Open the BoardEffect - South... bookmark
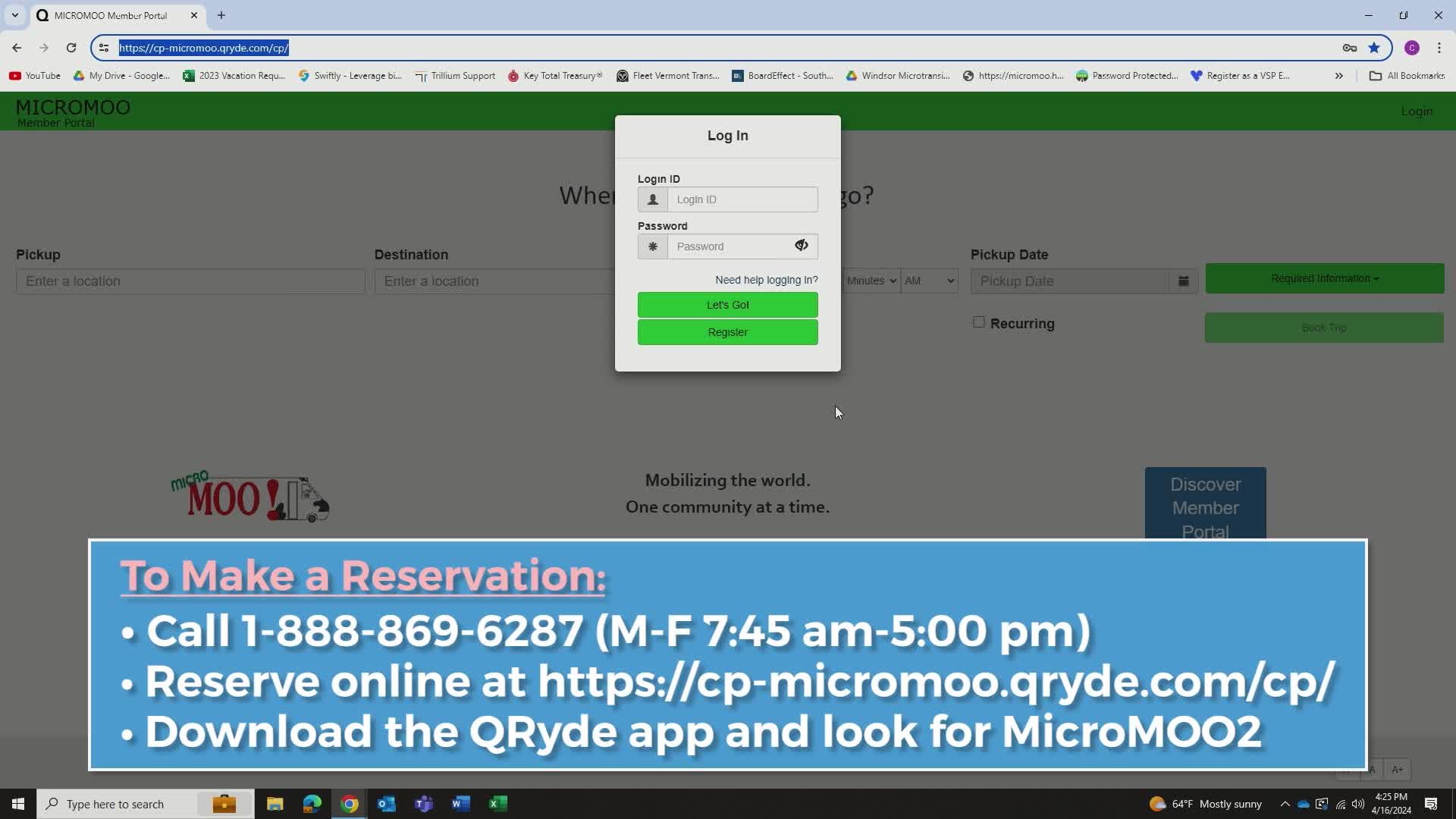Screen dimensions: 1456x819 tap(783, 76)
